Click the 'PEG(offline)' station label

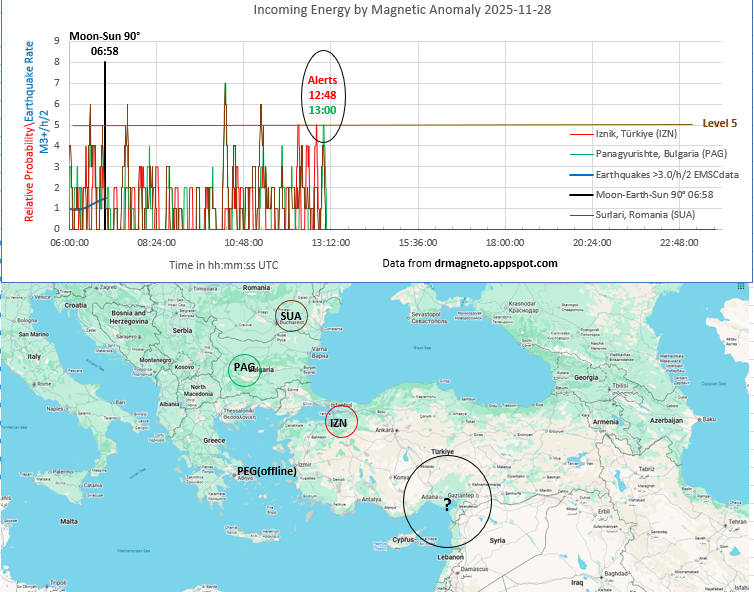pyautogui.click(x=267, y=471)
